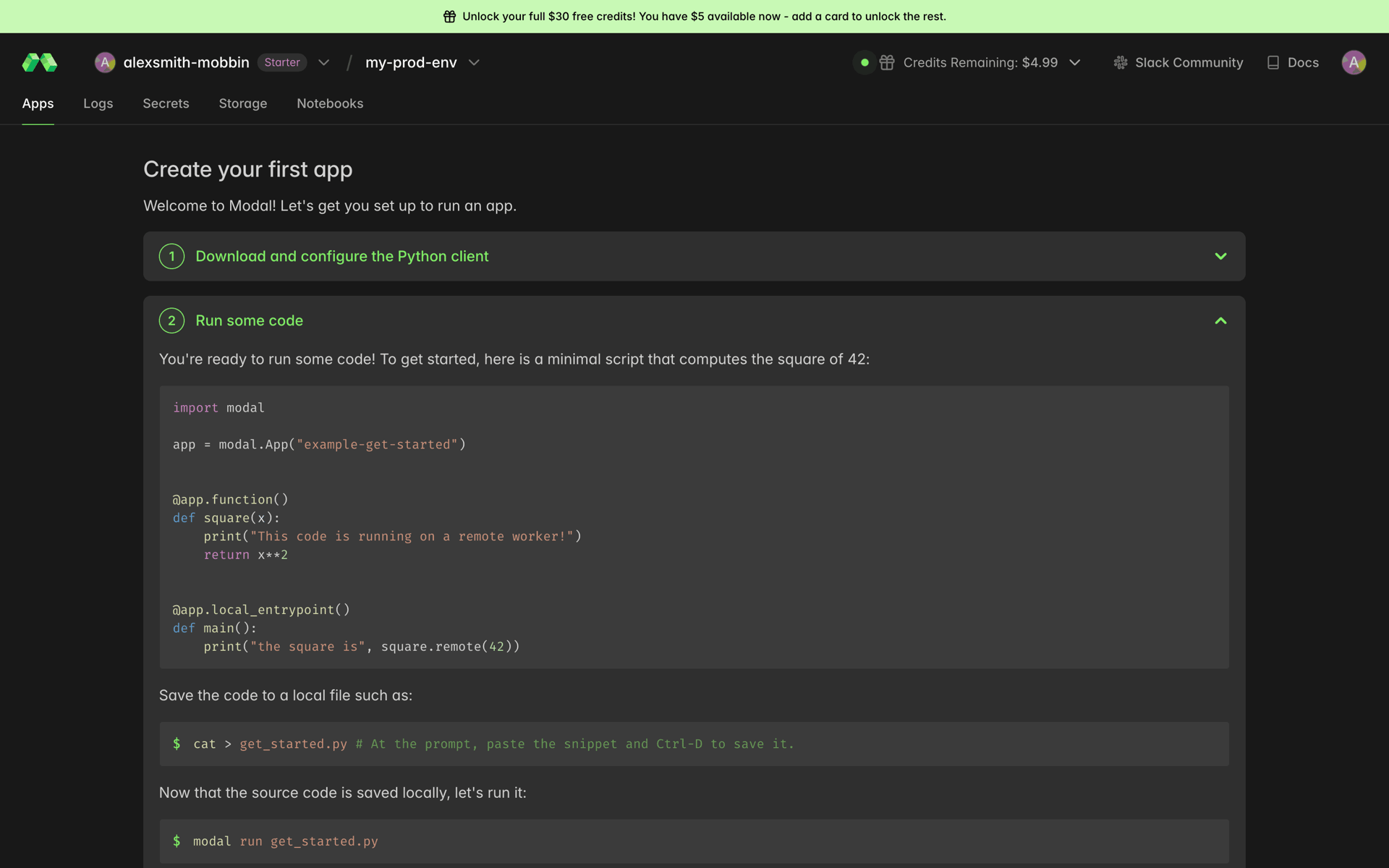1389x868 pixels.
Task: Click the Slack icon
Action: point(1121,63)
